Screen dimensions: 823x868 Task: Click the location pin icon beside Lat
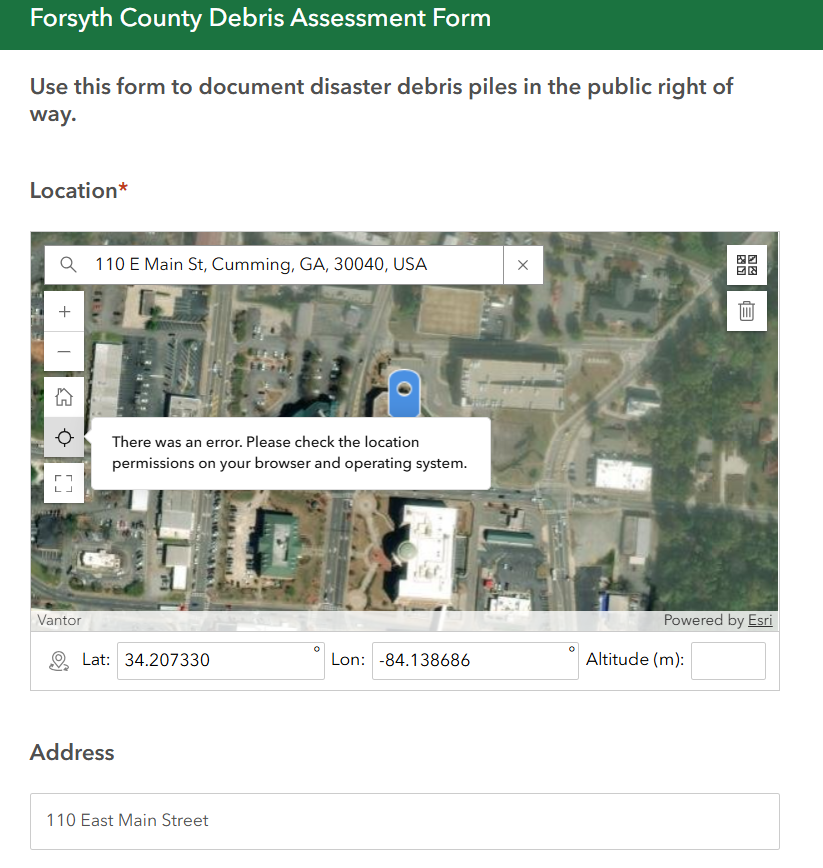59,661
